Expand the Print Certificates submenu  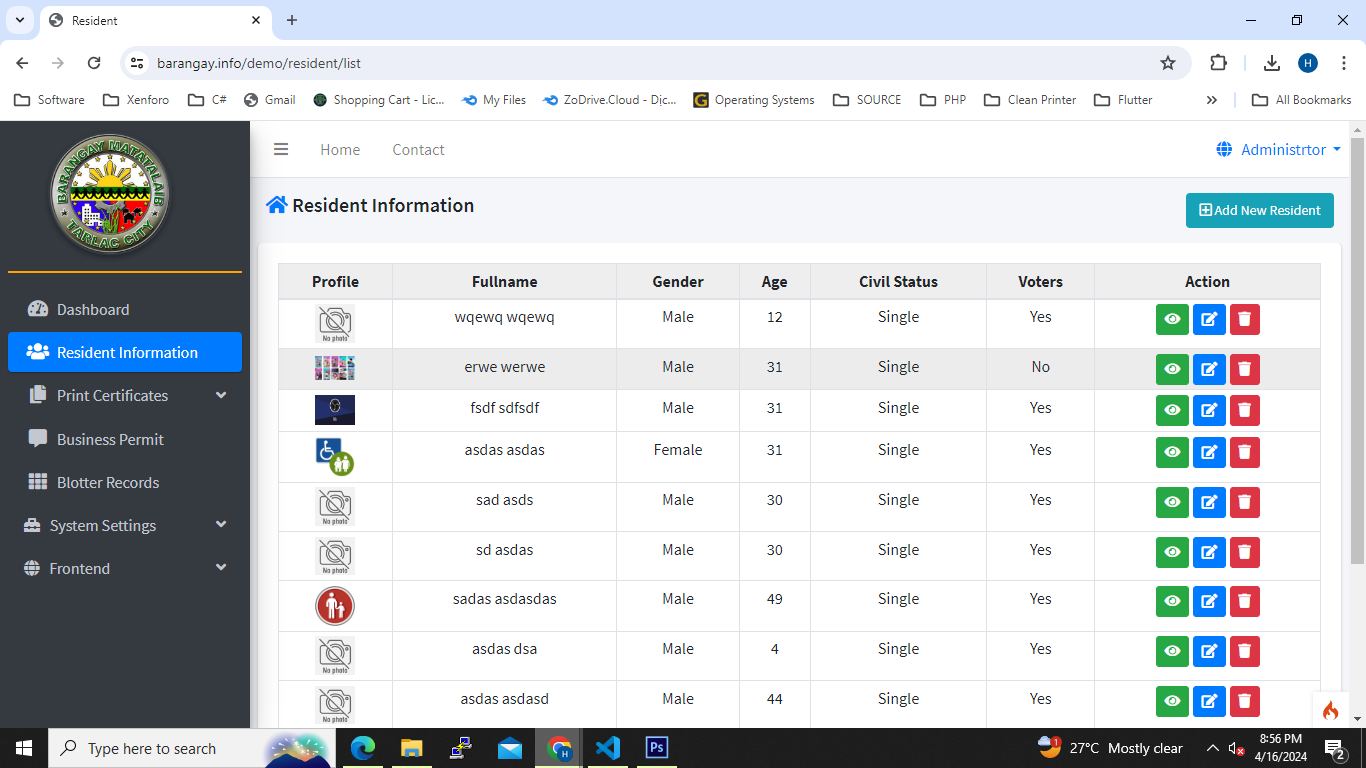pos(125,396)
